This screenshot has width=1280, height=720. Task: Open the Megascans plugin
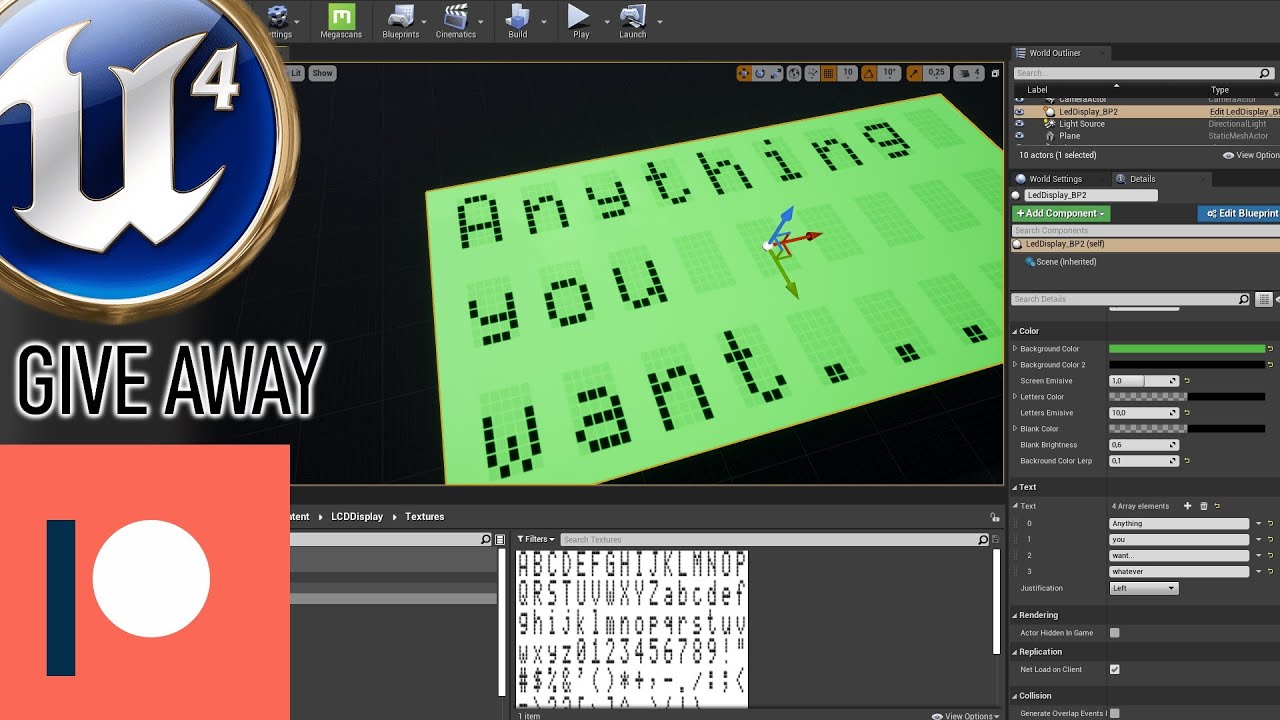click(x=341, y=21)
